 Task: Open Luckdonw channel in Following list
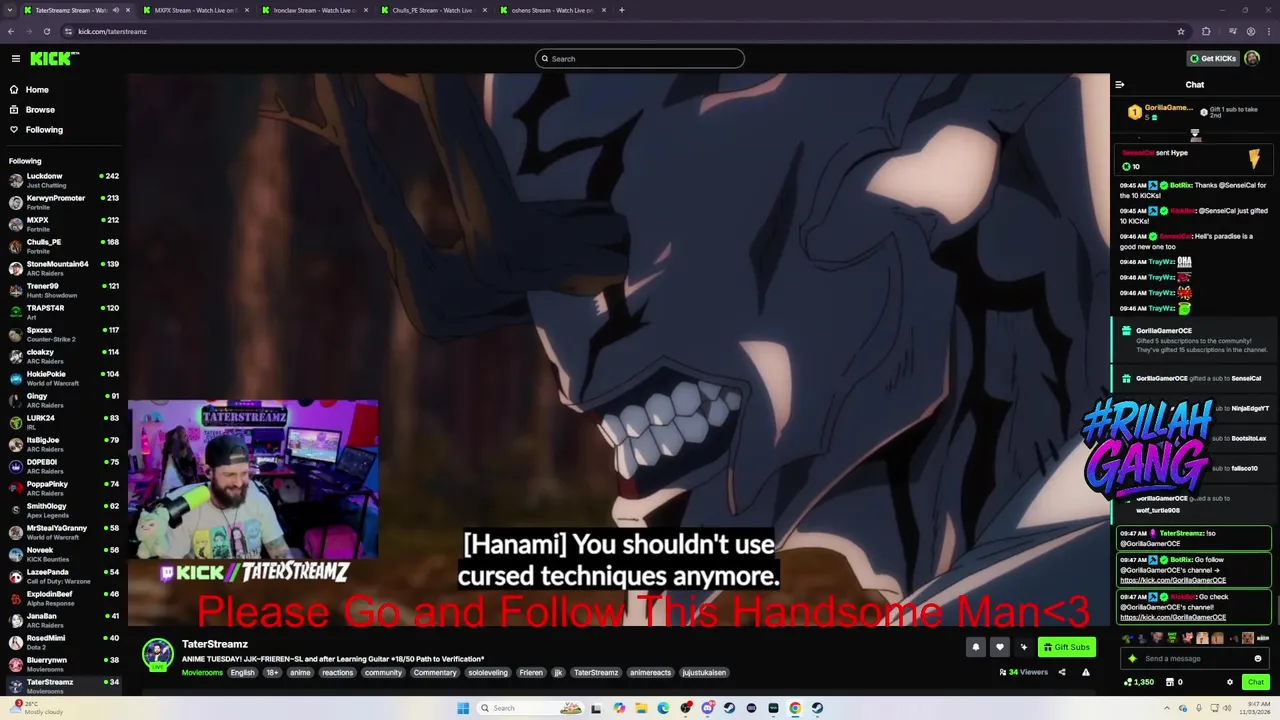[x=62, y=180]
